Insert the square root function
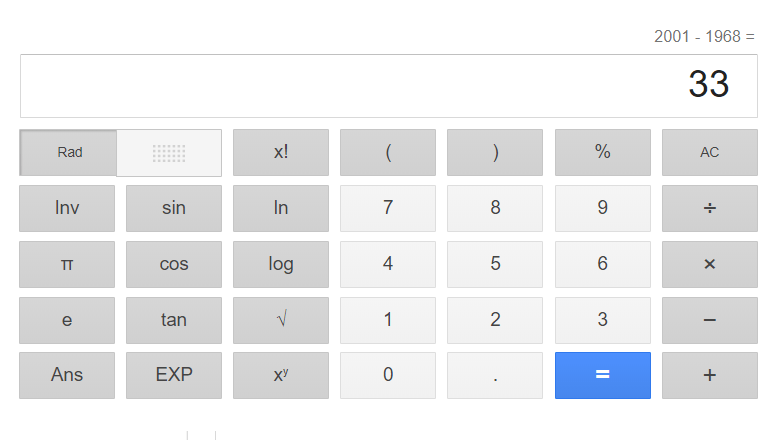Image resolution: width=772 pixels, height=440 pixels. pyautogui.click(x=281, y=320)
